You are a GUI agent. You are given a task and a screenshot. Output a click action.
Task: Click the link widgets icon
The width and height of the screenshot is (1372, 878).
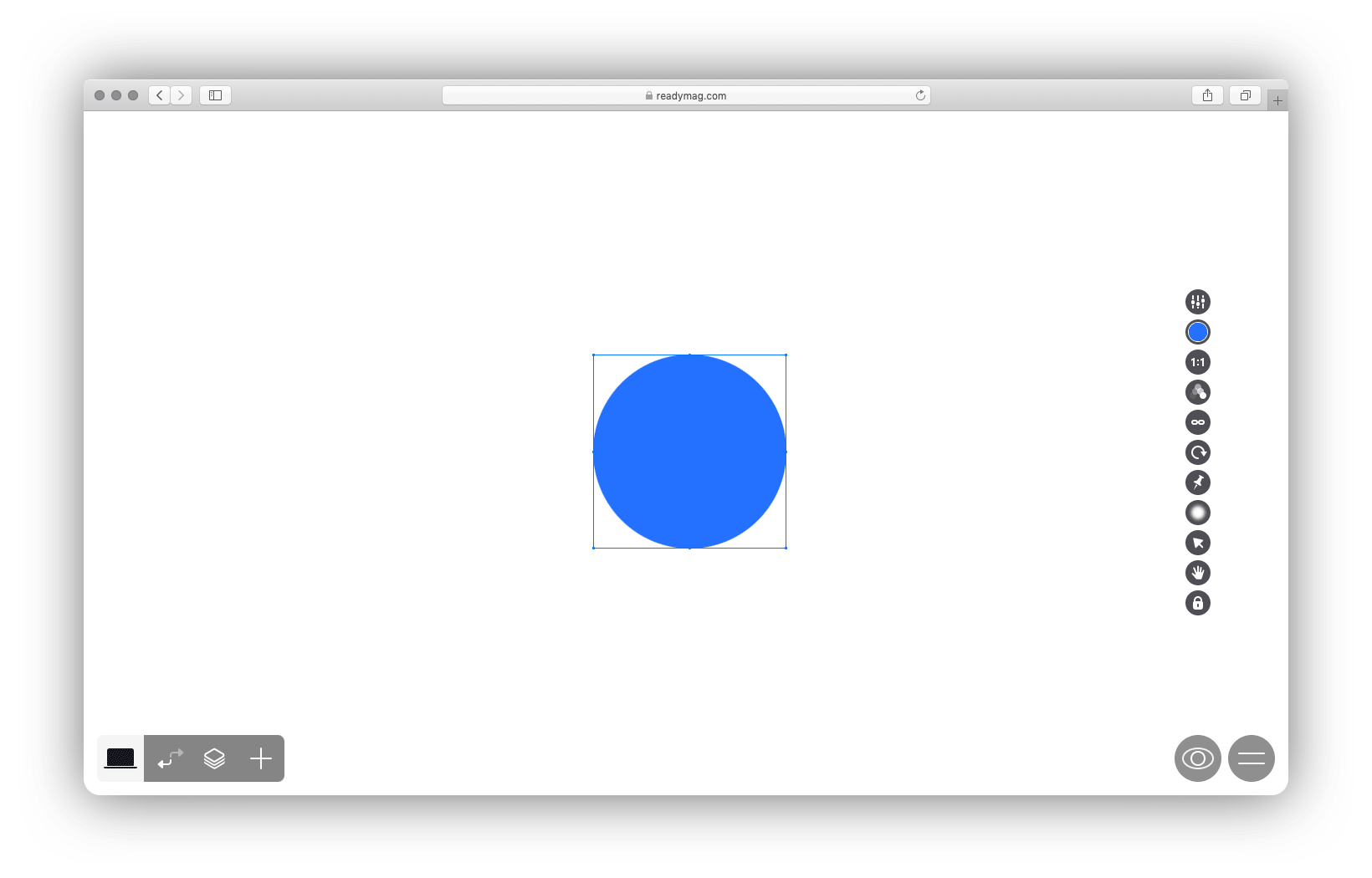pos(1197,422)
